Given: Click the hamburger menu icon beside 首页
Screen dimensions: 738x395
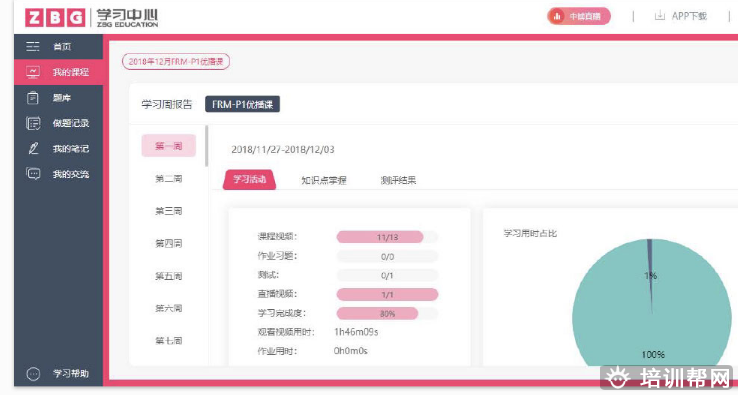Looking at the screenshot, I should (32, 46).
